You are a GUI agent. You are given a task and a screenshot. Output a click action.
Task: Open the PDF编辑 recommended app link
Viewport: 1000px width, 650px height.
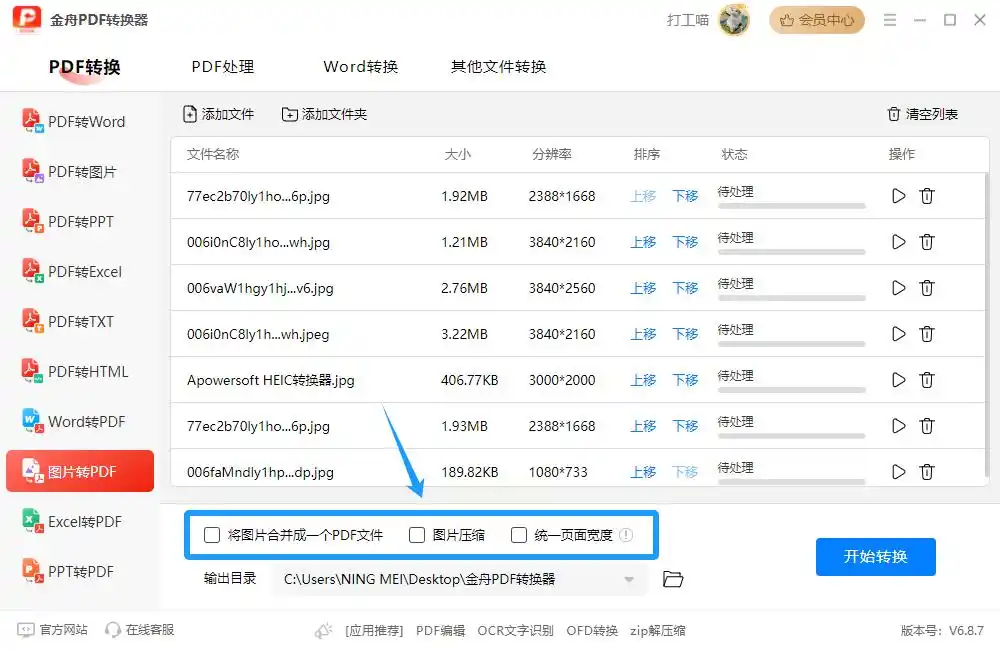(x=440, y=630)
